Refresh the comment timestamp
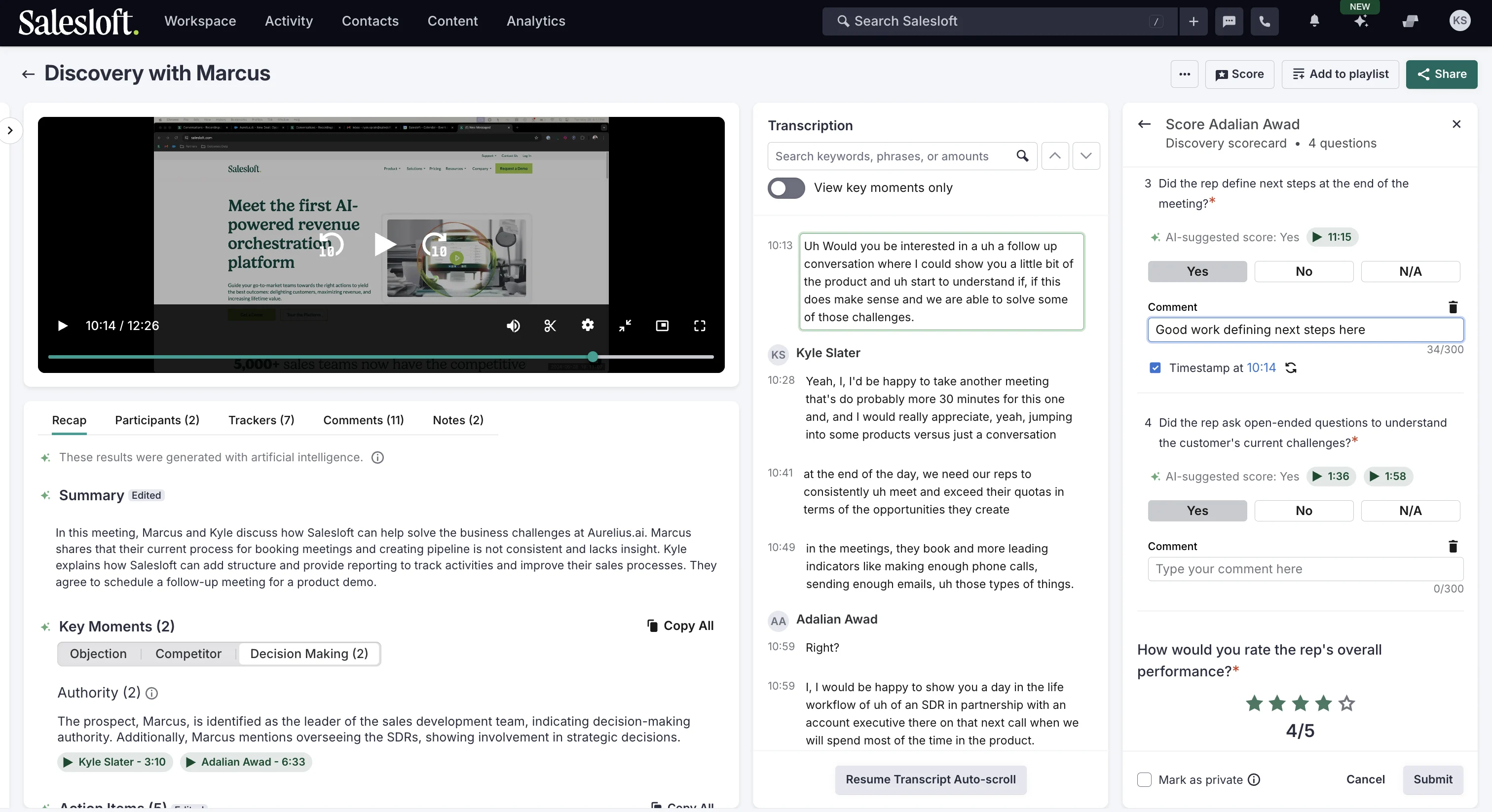Screen dimensions: 1492x812 [x=1290, y=368]
